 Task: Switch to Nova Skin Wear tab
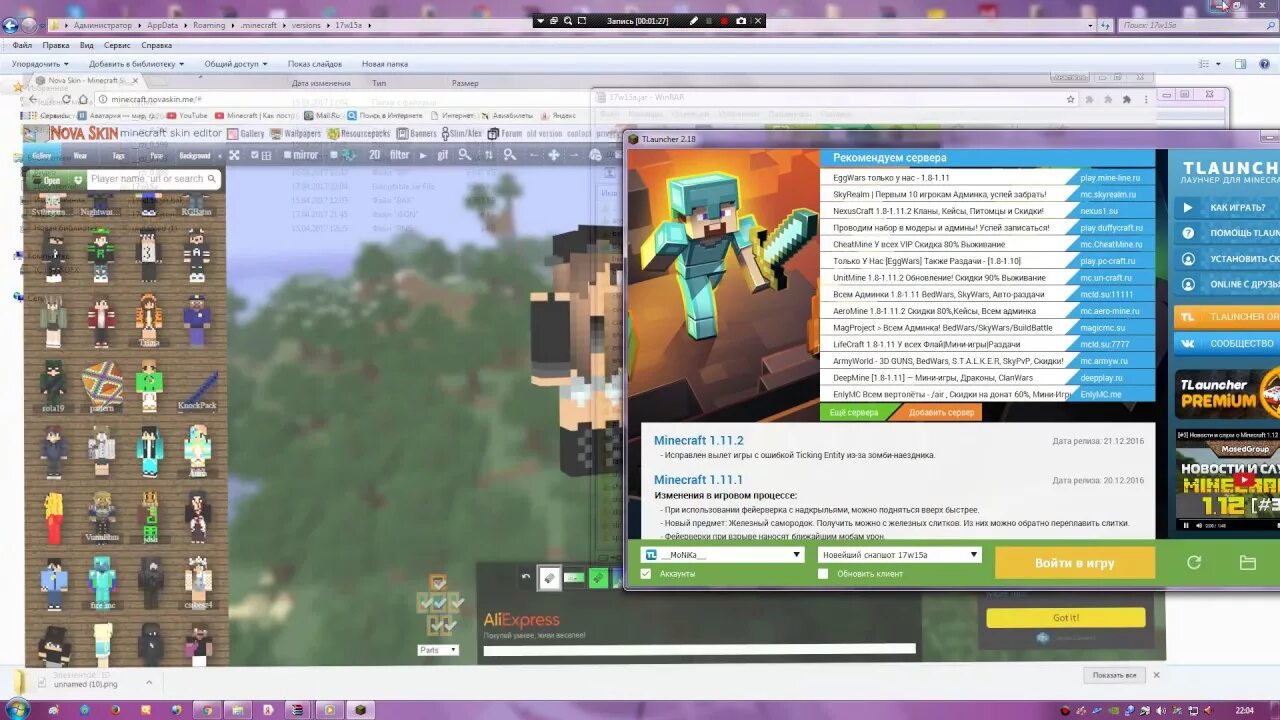(80, 156)
